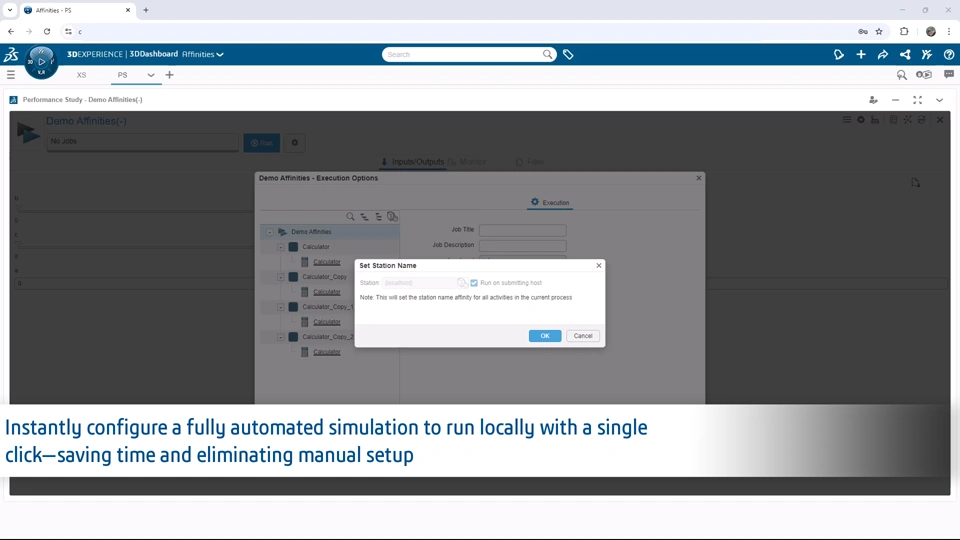Open the Chrome extensions puzzle icon
The width and height of the screenshot is (960, 540).
pyautogui.click(x=904, y=31)
